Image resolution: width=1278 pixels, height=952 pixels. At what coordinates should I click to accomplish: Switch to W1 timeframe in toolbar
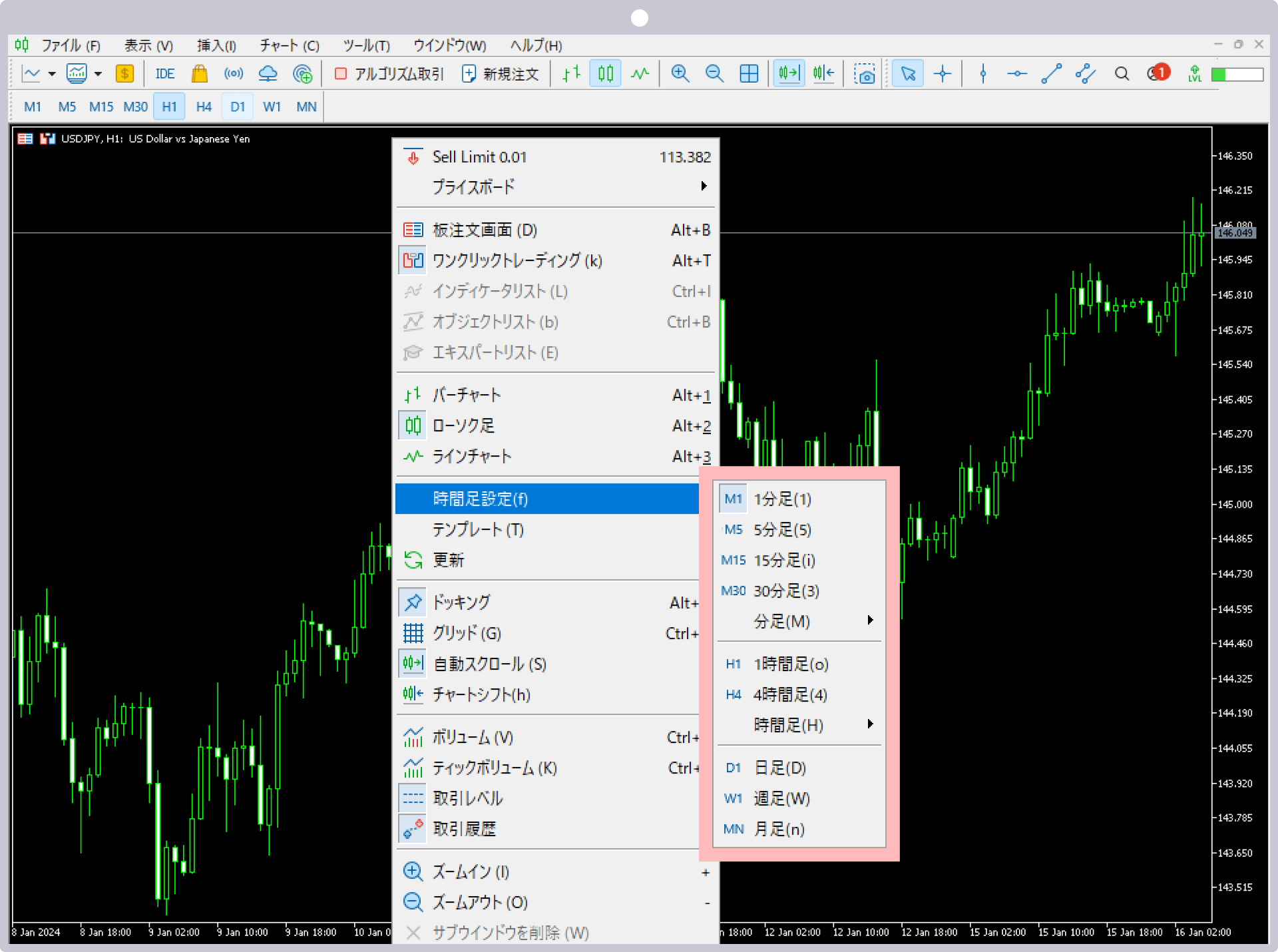click(272, 107)
